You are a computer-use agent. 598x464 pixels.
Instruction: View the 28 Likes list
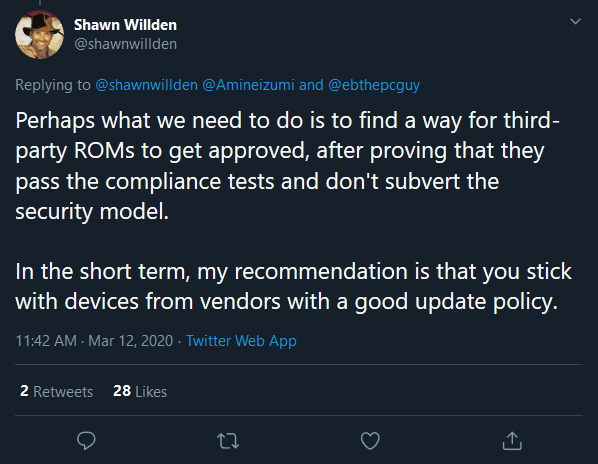[x=140, y=391]
